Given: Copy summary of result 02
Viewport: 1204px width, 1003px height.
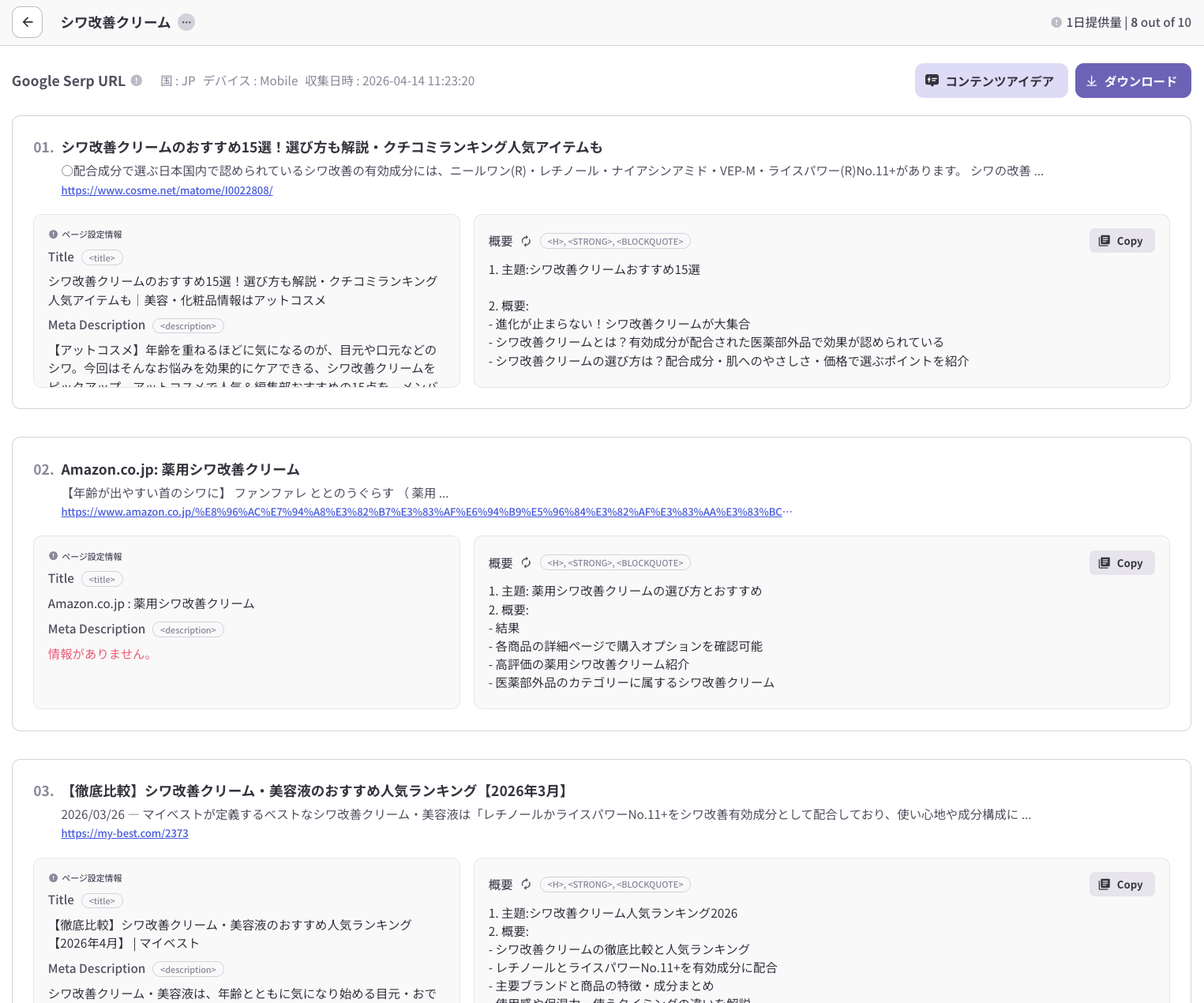Looking at the screenshot, I should point(1122,562).
